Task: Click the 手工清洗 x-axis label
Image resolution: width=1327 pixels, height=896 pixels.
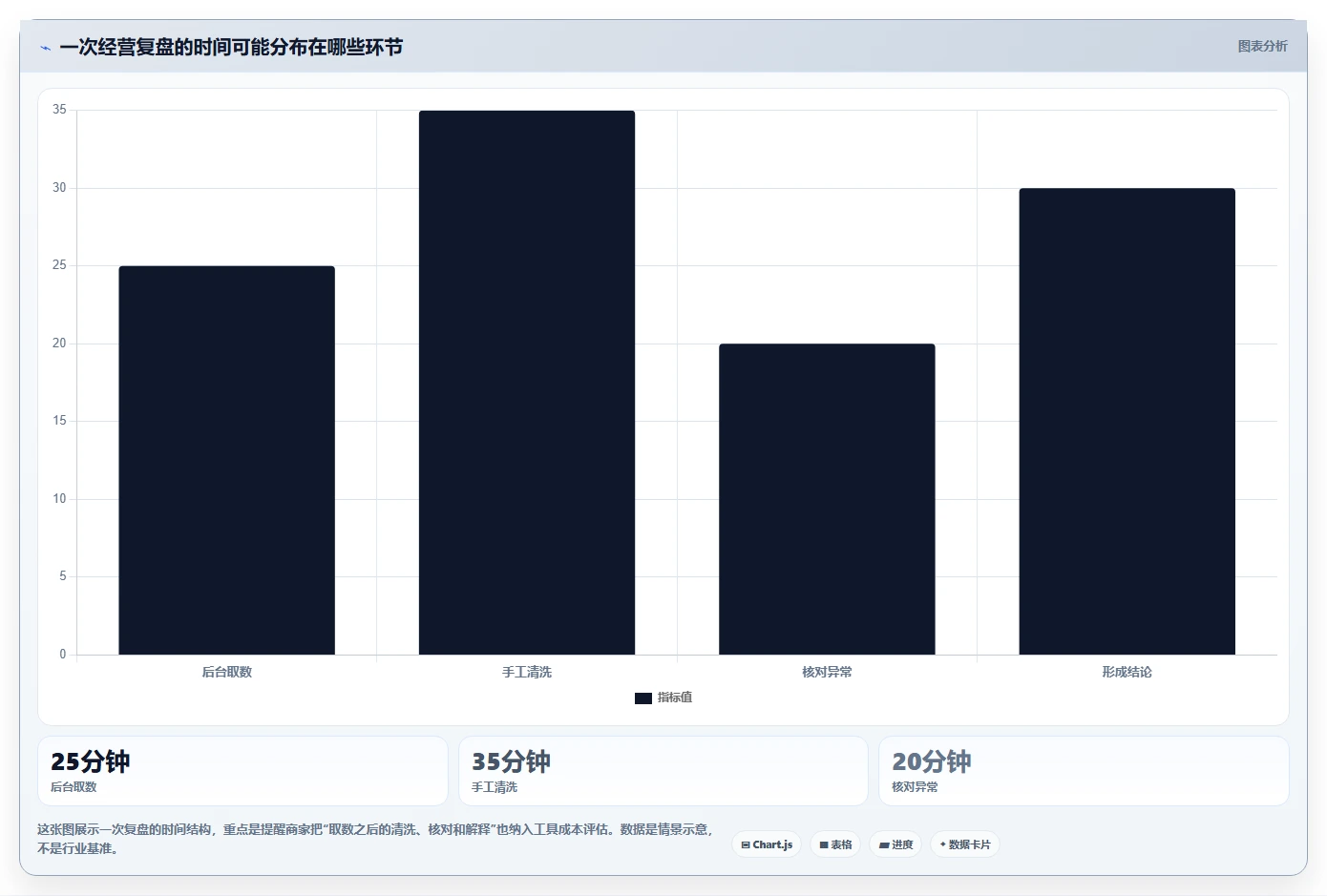Action: click(x=527, y=672)
